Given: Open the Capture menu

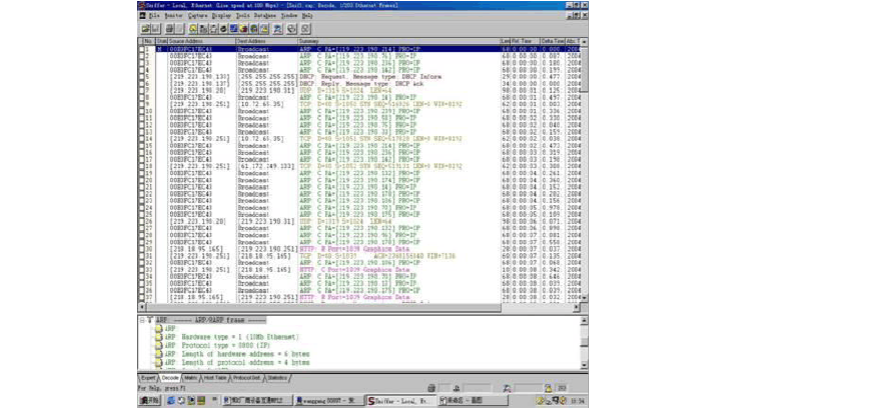Looking at the screenshot, I should [198, 16].
